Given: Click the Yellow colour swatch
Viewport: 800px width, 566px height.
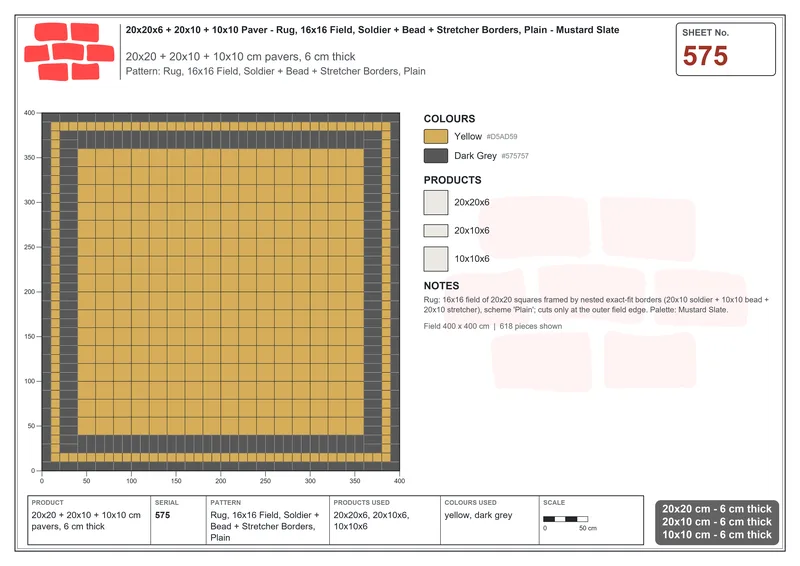Looking at the screenshot, I should (436, 136).
